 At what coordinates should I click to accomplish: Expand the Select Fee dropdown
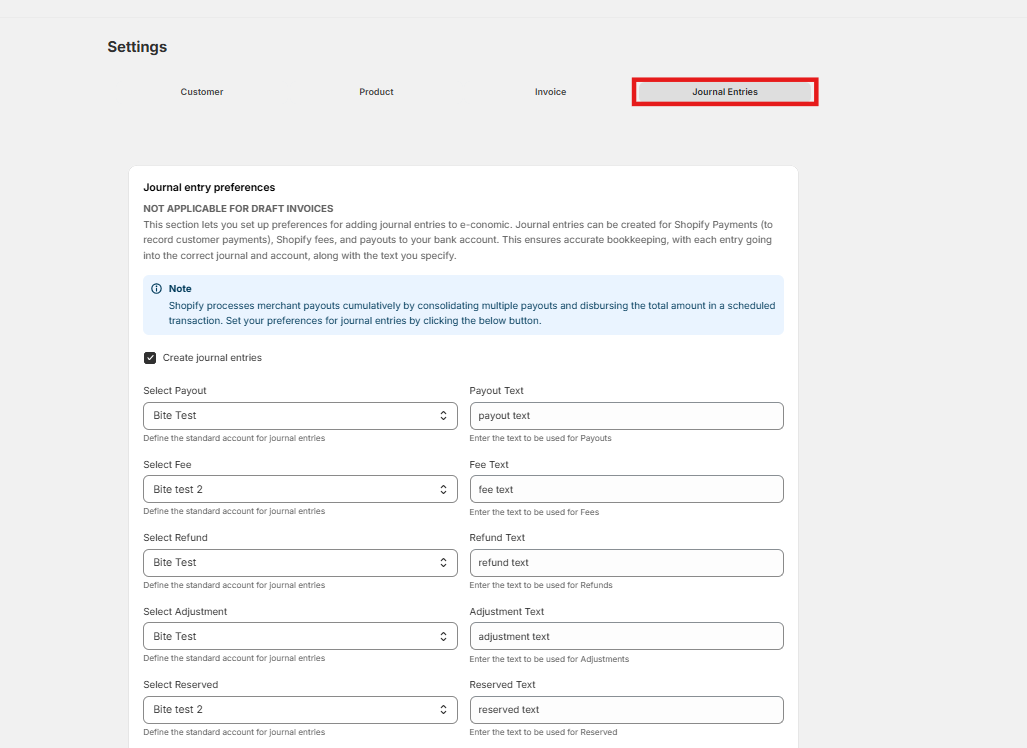click(300, 489)
